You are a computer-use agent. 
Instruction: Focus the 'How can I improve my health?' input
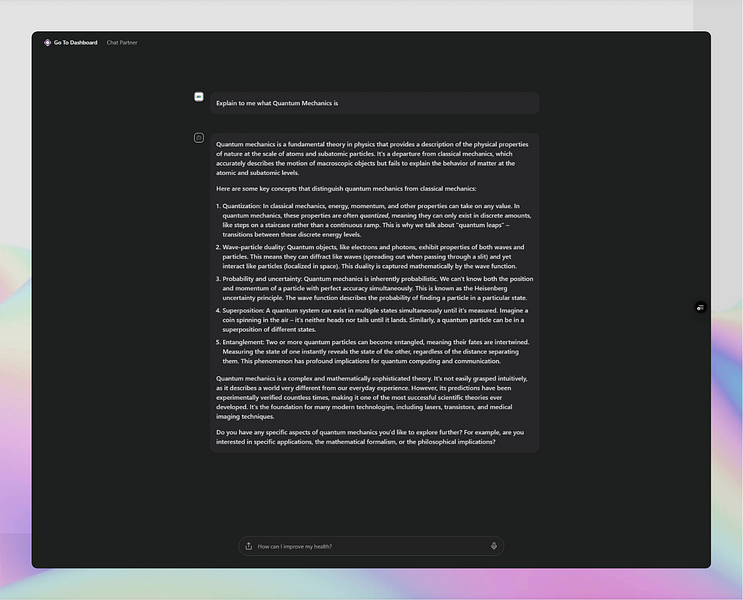371,546
